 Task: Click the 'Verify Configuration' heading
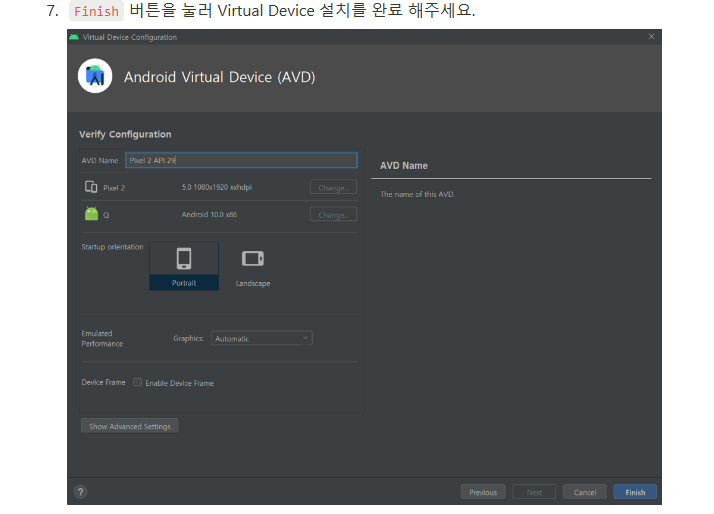click(125, 134)
